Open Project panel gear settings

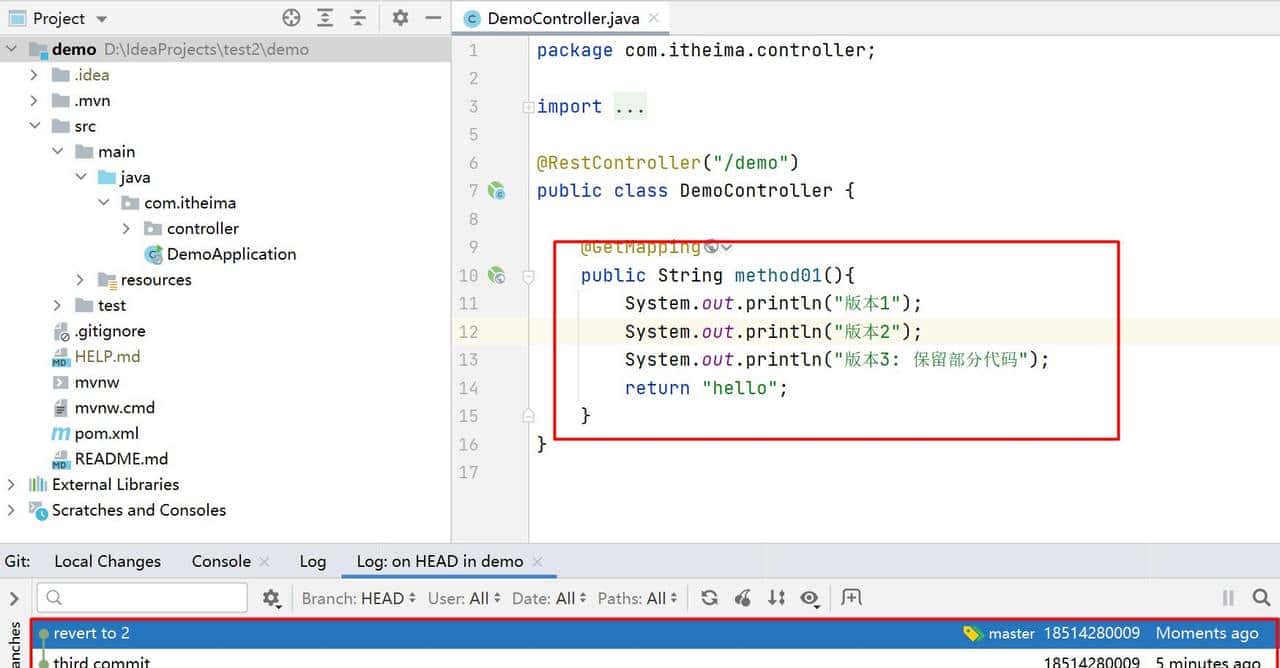(400, 18)
